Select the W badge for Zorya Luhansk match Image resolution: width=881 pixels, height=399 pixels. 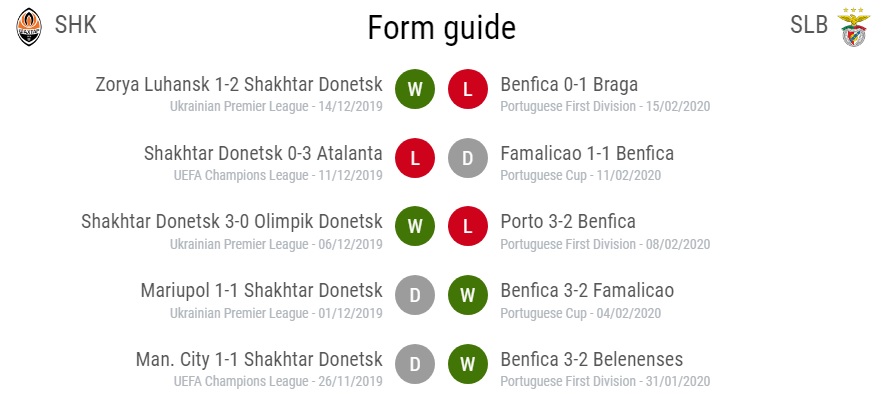tap(415, 89)
